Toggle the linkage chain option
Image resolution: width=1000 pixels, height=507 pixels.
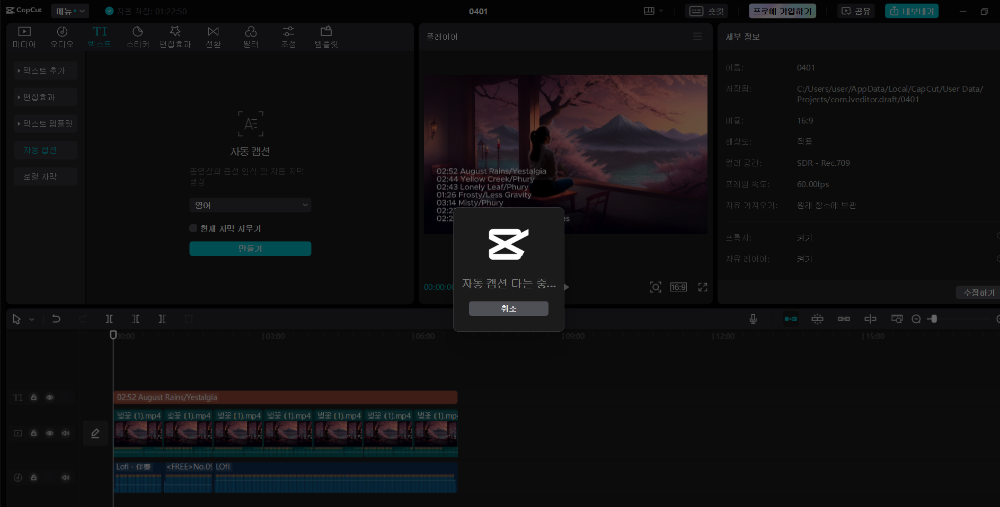coord(844,319)
